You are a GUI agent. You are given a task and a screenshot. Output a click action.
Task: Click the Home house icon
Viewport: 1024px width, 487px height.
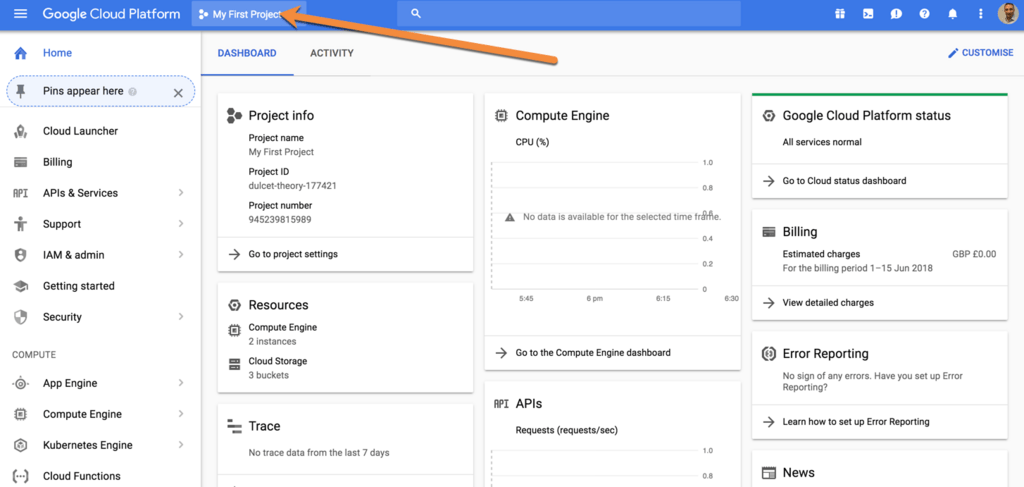click(x=20, y=53)
